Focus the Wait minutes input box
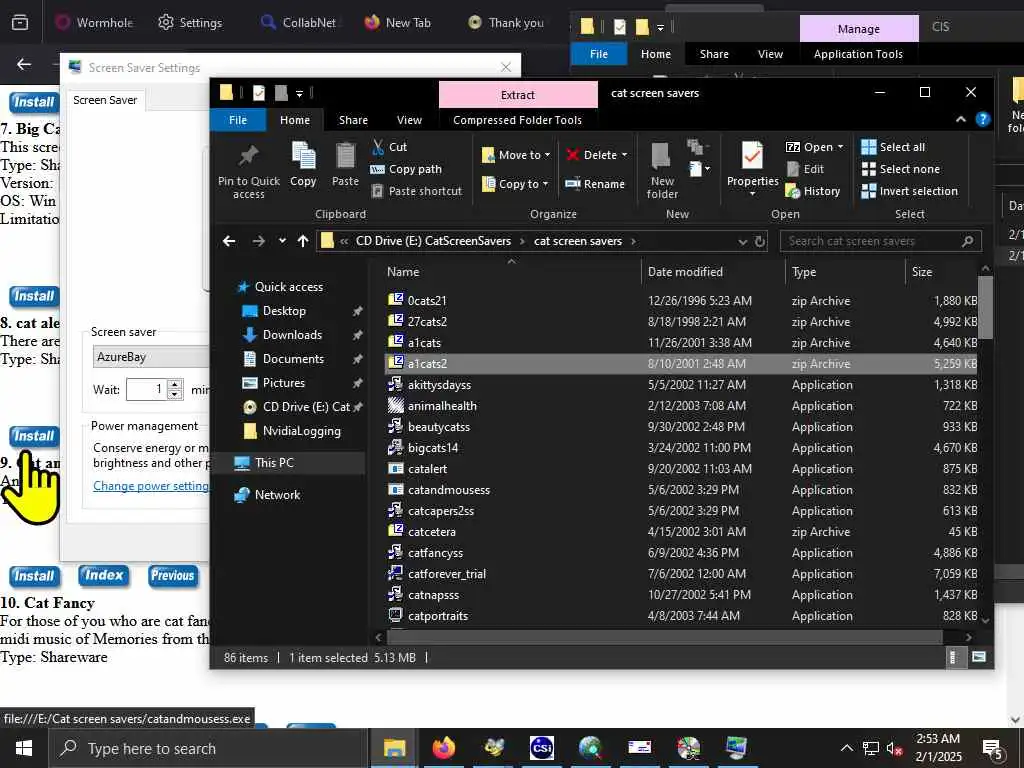The height and width of the screenshot is (768, 1024). tap(147, 389)
